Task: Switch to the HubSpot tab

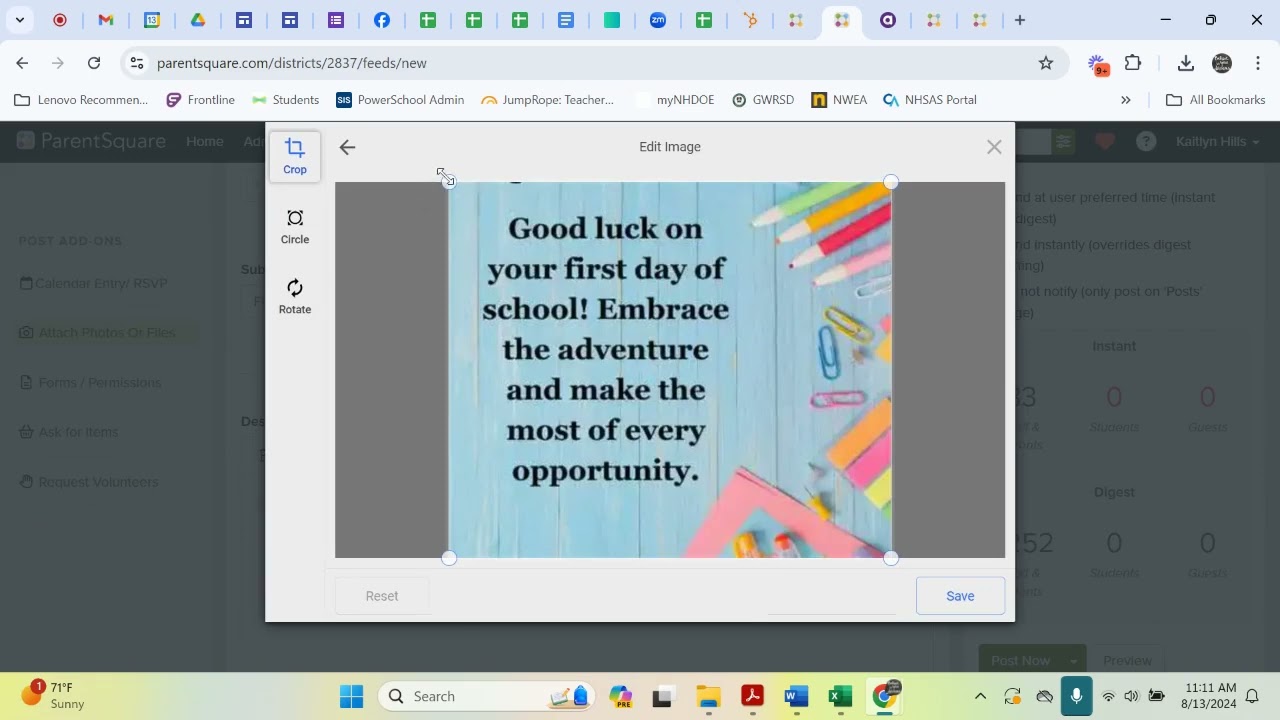Action: (x=750, y=20)
